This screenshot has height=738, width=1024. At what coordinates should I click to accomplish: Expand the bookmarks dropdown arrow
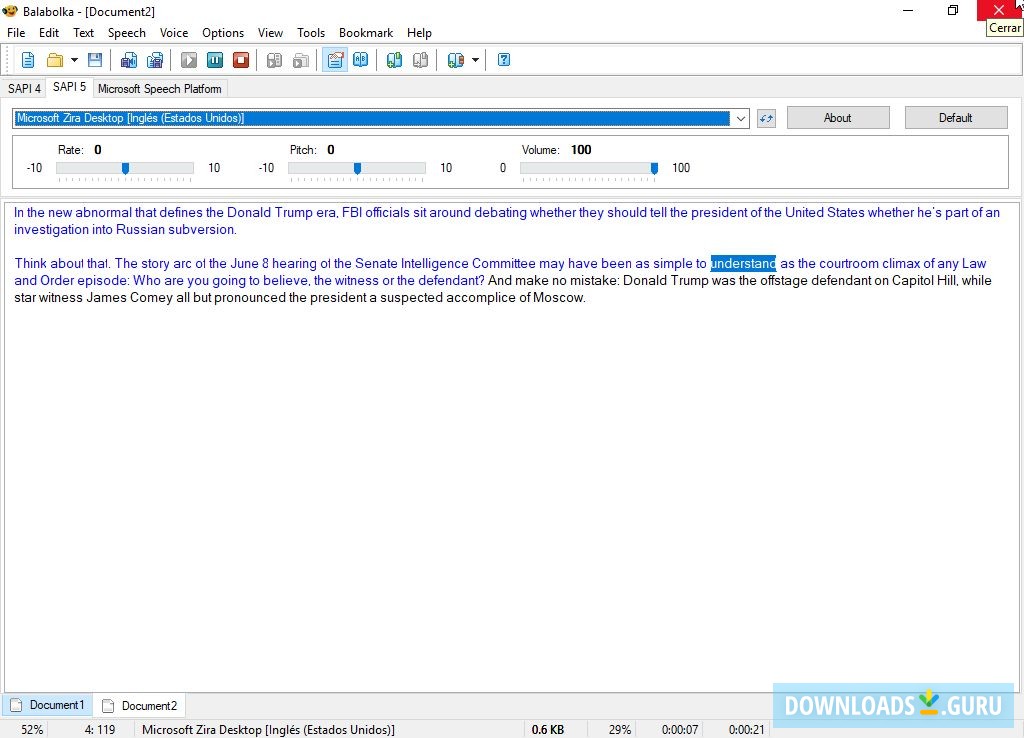[475, 60]
